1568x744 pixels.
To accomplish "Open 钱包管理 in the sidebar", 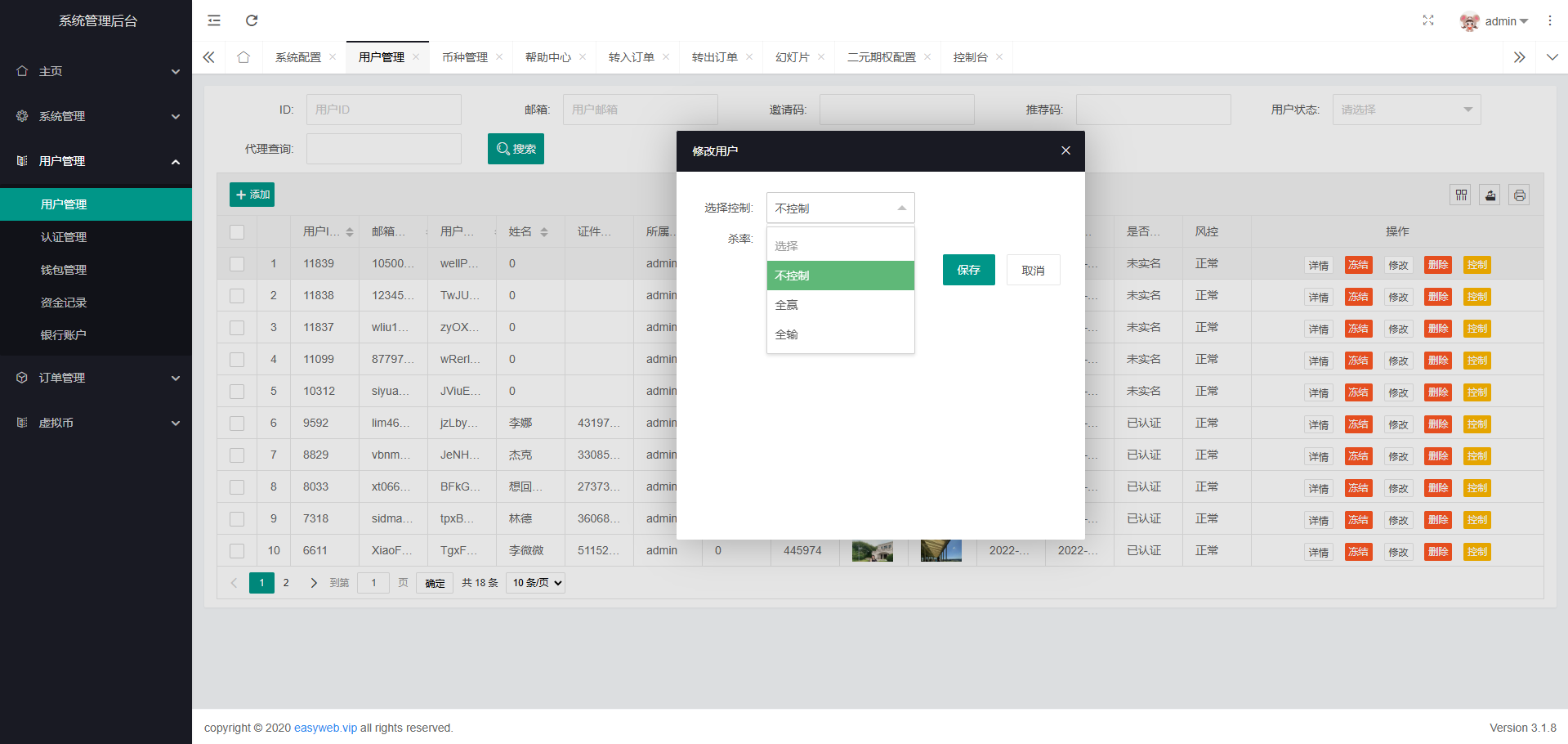I will click(64, 270).
